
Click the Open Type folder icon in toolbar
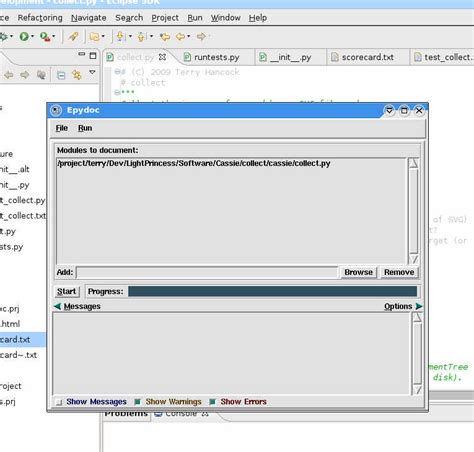[x=95, y=36]
